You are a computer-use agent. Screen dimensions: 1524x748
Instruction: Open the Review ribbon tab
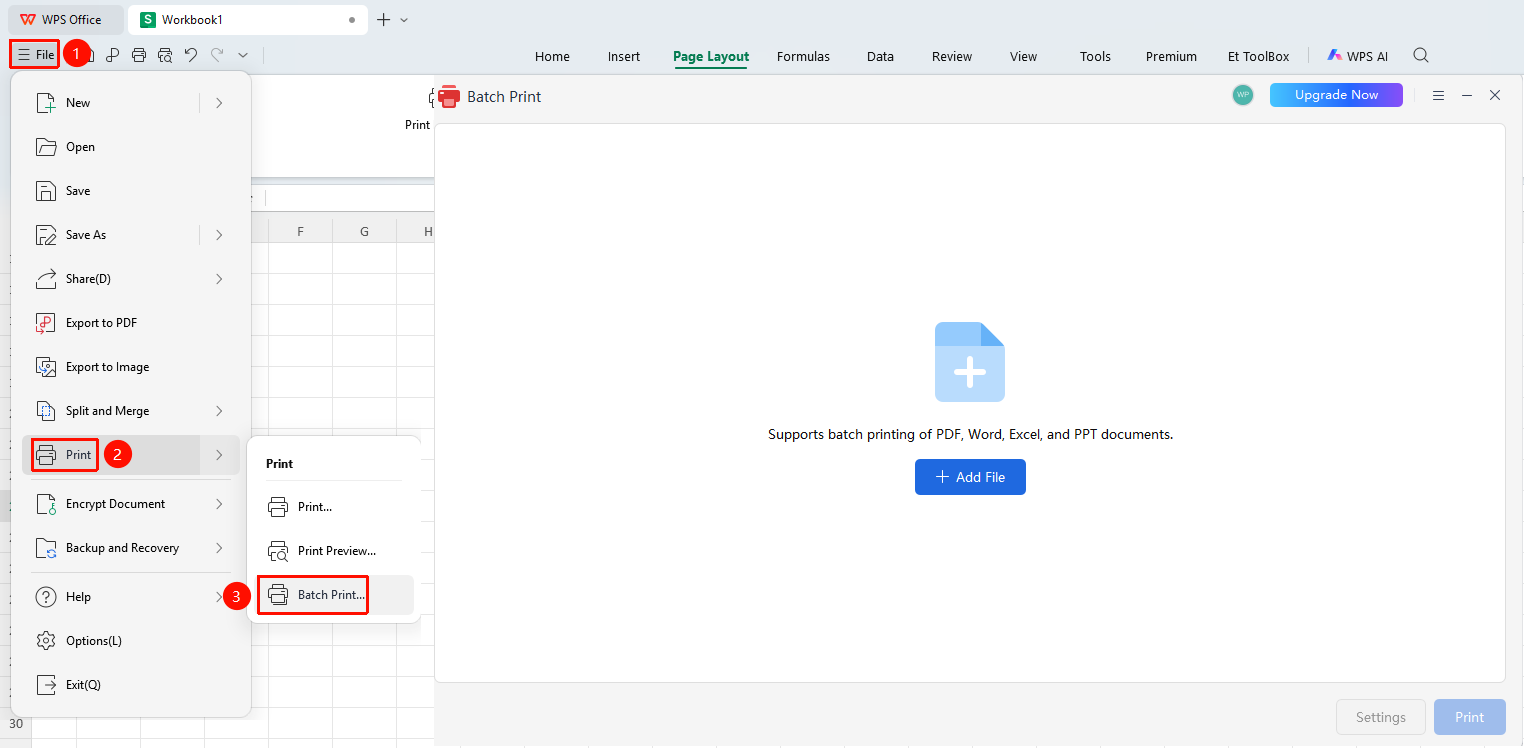click(952, 57)
